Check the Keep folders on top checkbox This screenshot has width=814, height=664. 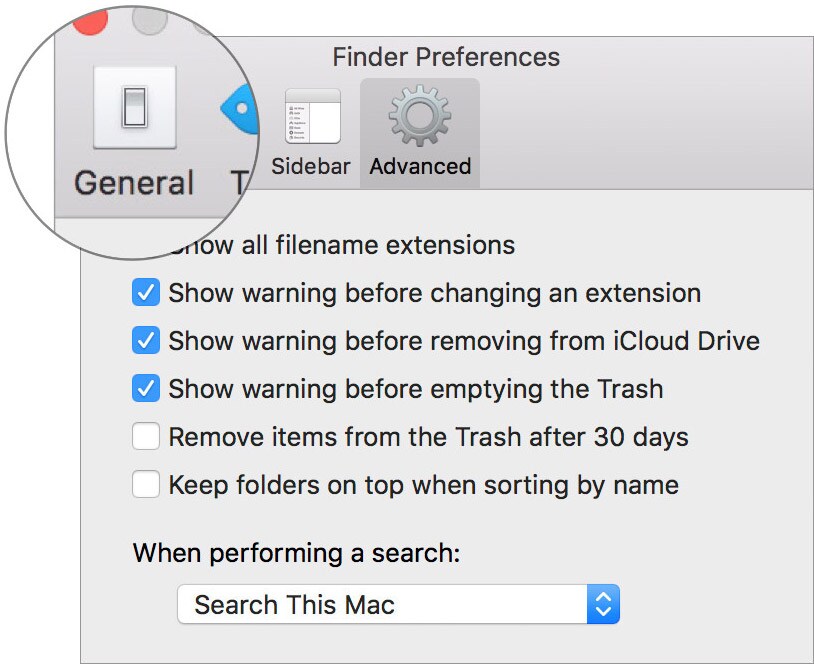(146, 485)
